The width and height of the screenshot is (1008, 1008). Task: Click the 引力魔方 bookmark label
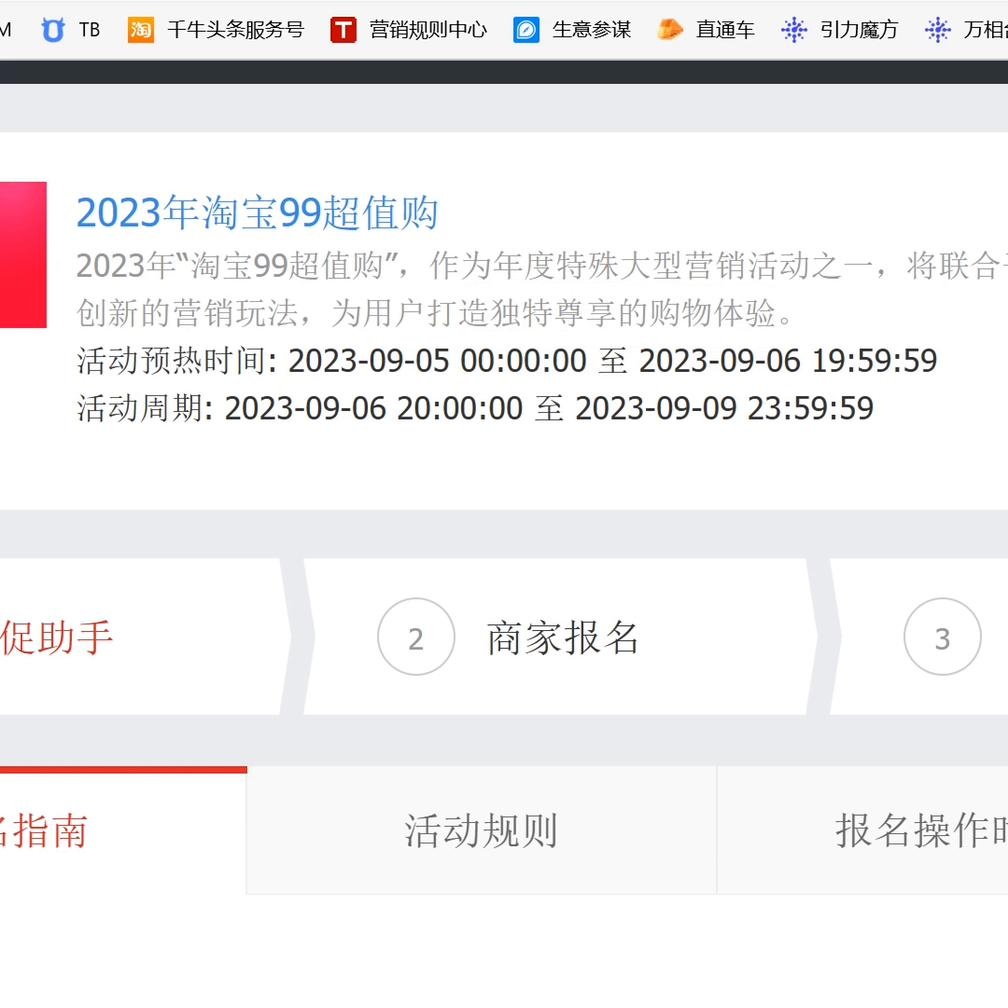tap(859, 30)
